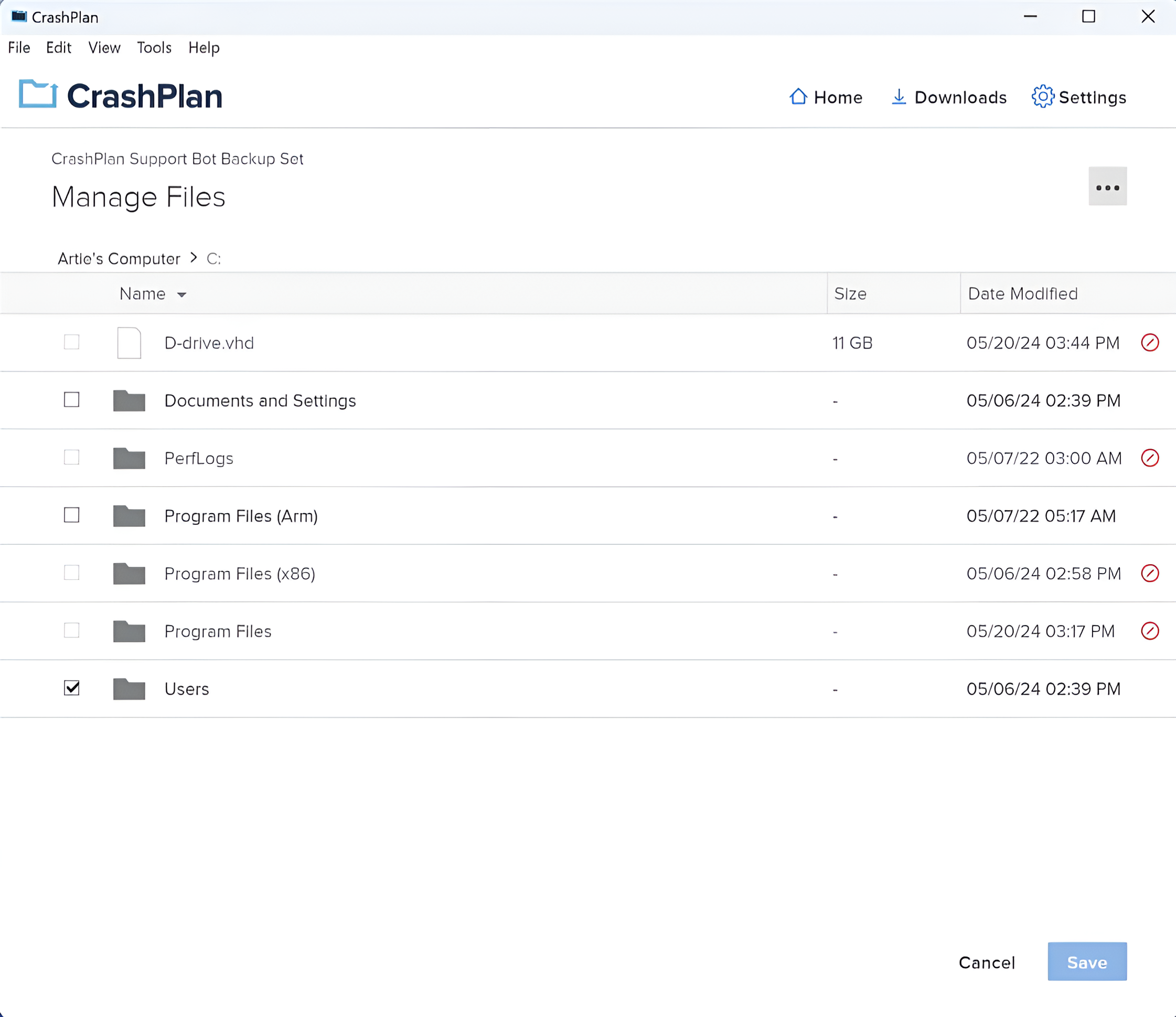Open the Documents and Settings folder name

pos(260,401)
